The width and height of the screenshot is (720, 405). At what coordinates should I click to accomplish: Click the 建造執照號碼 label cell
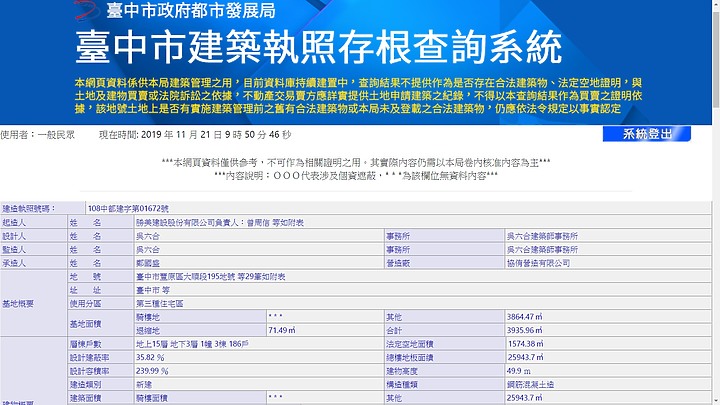coord(43,208)
